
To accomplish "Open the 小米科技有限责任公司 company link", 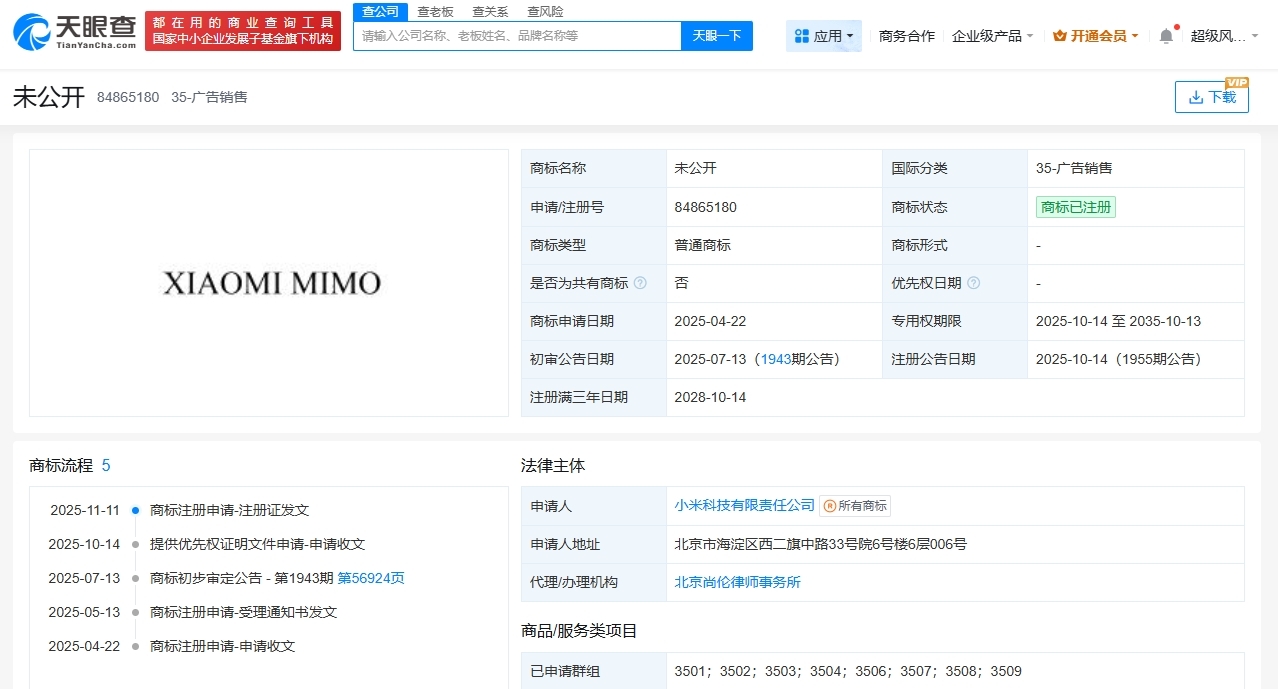I will (744, 506).
